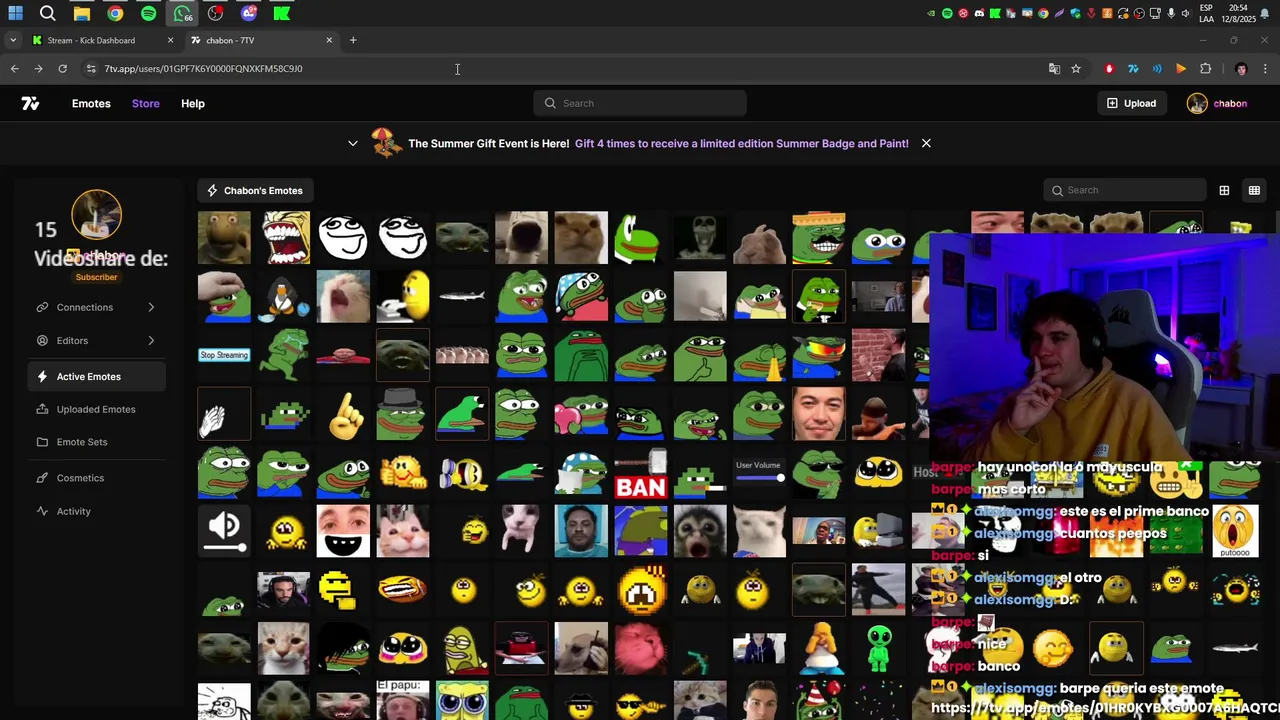Open Spotify from the taskbar
This screenshot has height=720, width=1280.
(x=148, y=13)
